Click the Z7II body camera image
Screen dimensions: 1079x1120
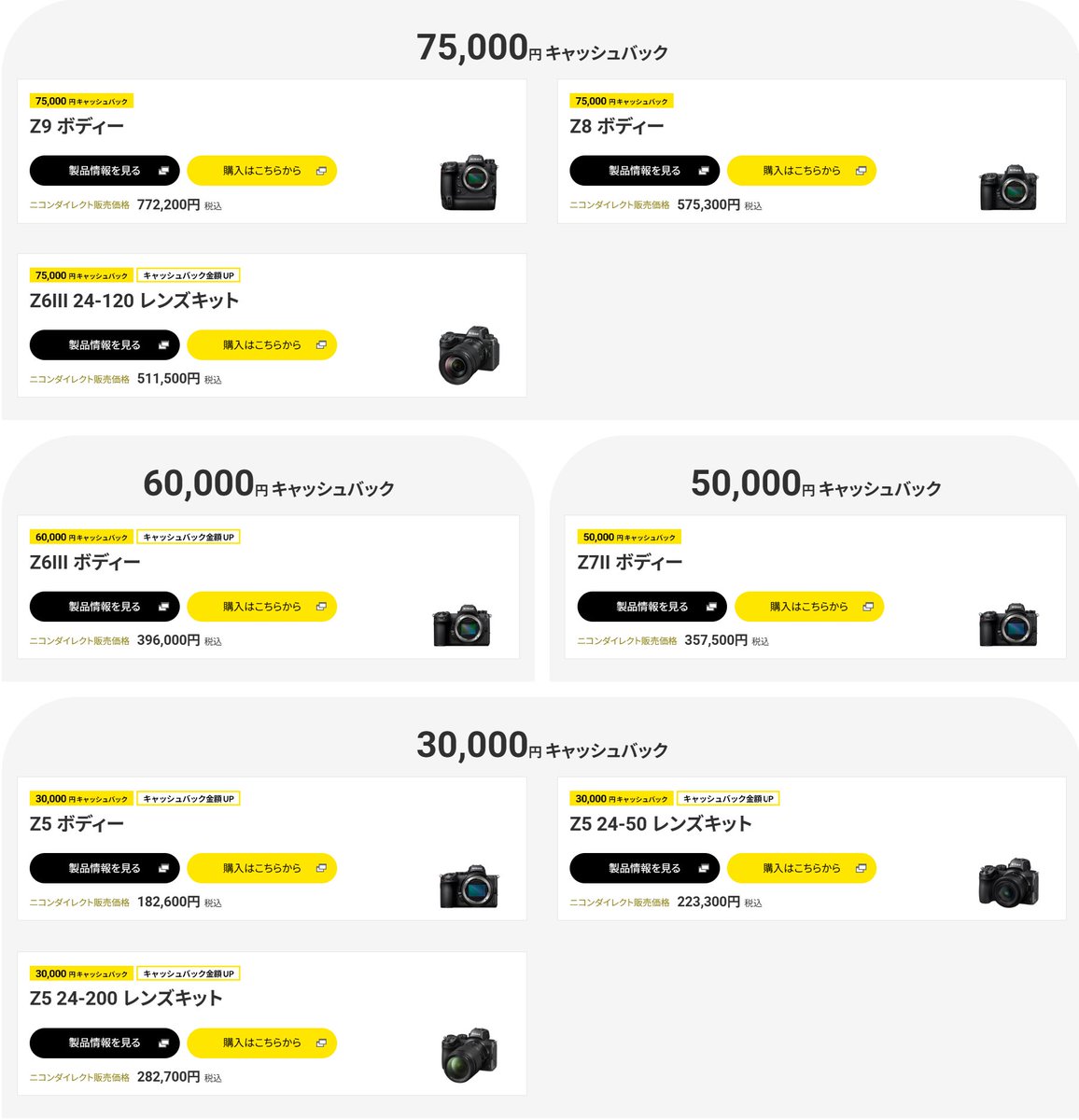(1009, 624)
